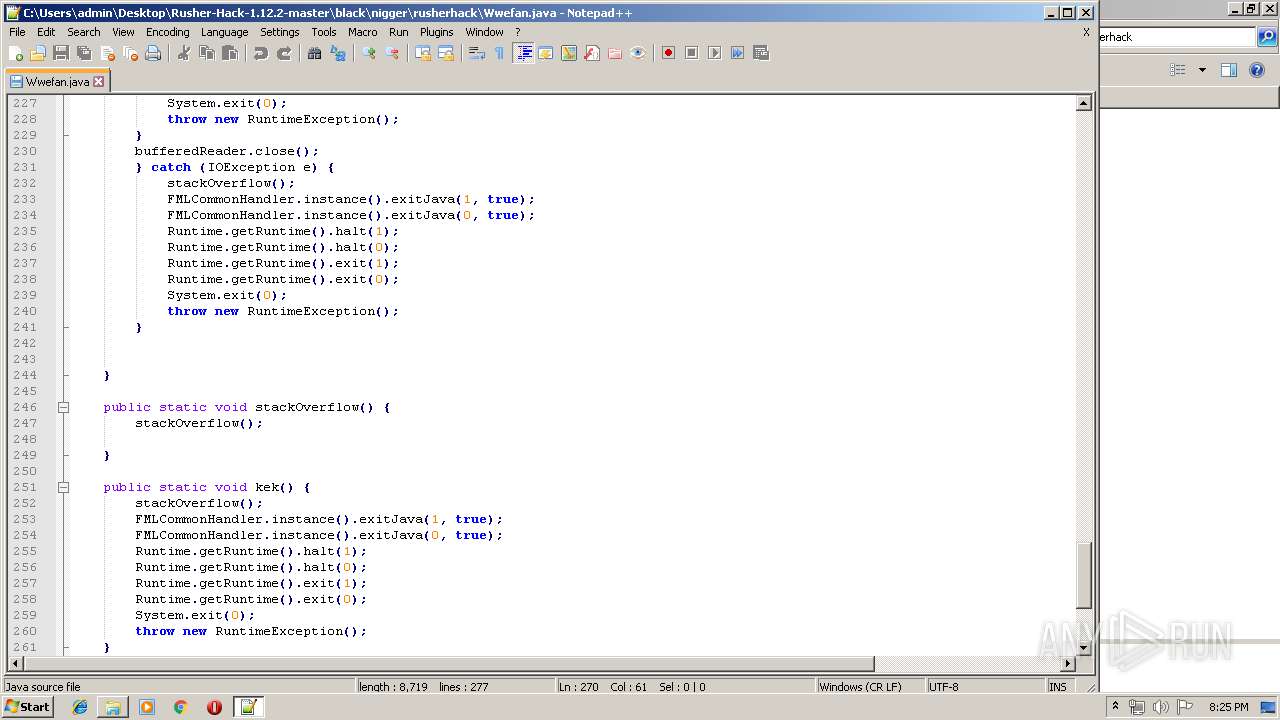
Task: Toggle the Function List panel icon
Action: point(592,53)
